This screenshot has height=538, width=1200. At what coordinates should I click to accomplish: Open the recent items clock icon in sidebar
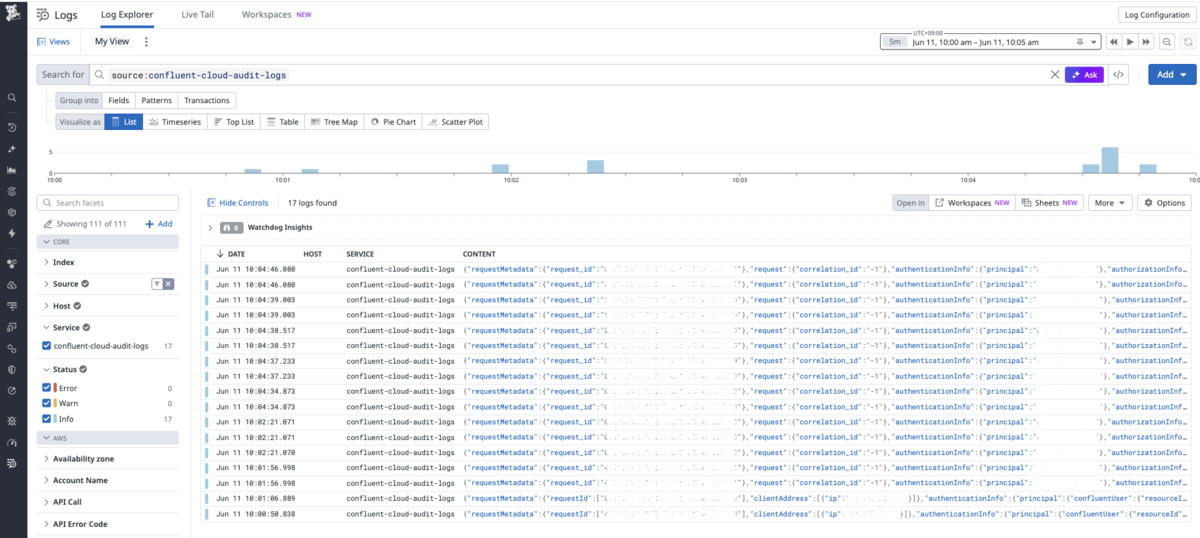click(x=12, y=127)
